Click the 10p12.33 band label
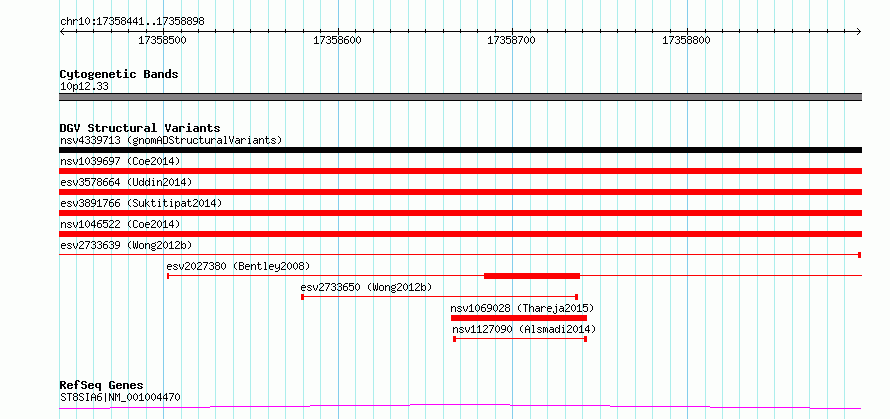The width and height of the screenshot is (890, 419). pyautogui.click(x=84, y=87)
